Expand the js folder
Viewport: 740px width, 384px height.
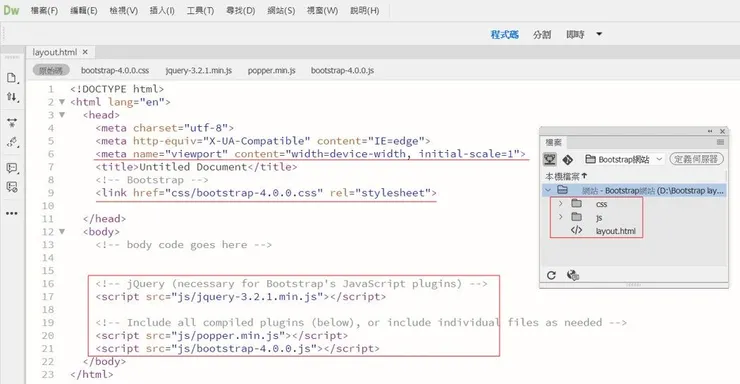coord(560,217)
